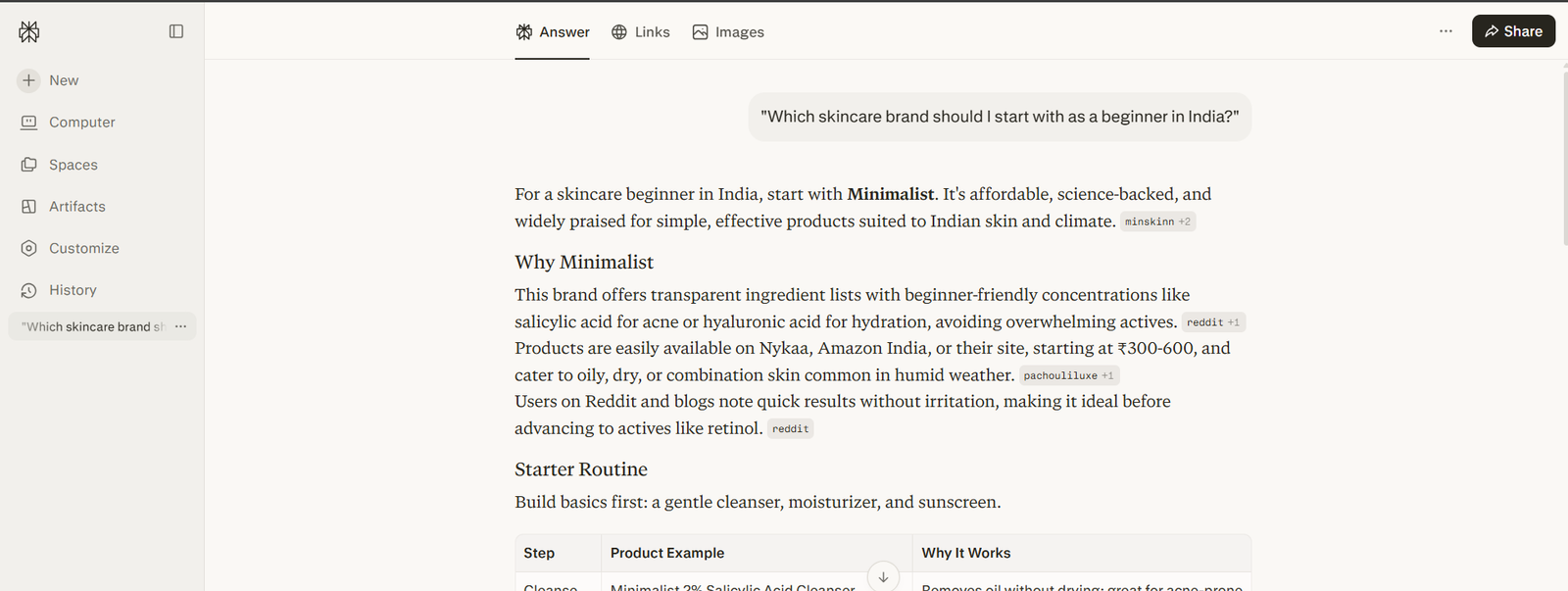1568x591 pixels.
Task: Open options for the skincare thread
Action: pos(180,326)
